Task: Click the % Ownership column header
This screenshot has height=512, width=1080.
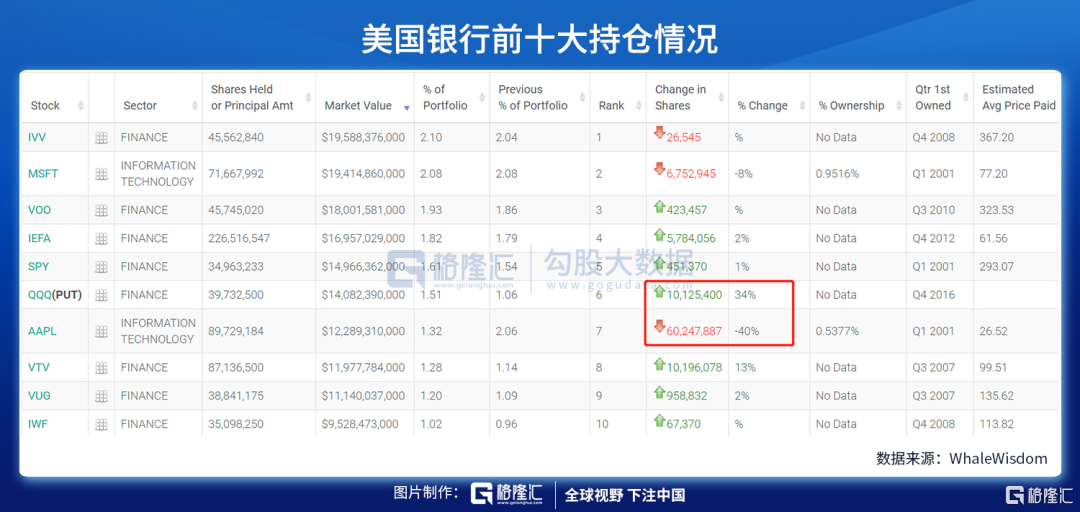Action: tap(851, 105)
